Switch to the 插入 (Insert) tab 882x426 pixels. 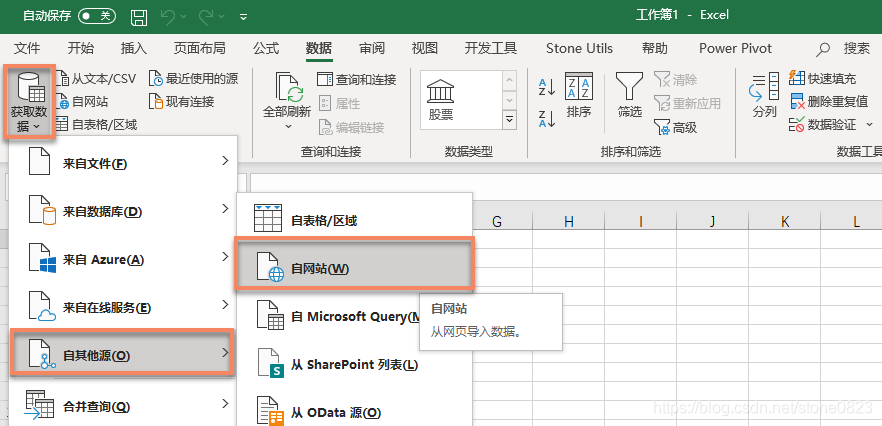coord(134,48)
